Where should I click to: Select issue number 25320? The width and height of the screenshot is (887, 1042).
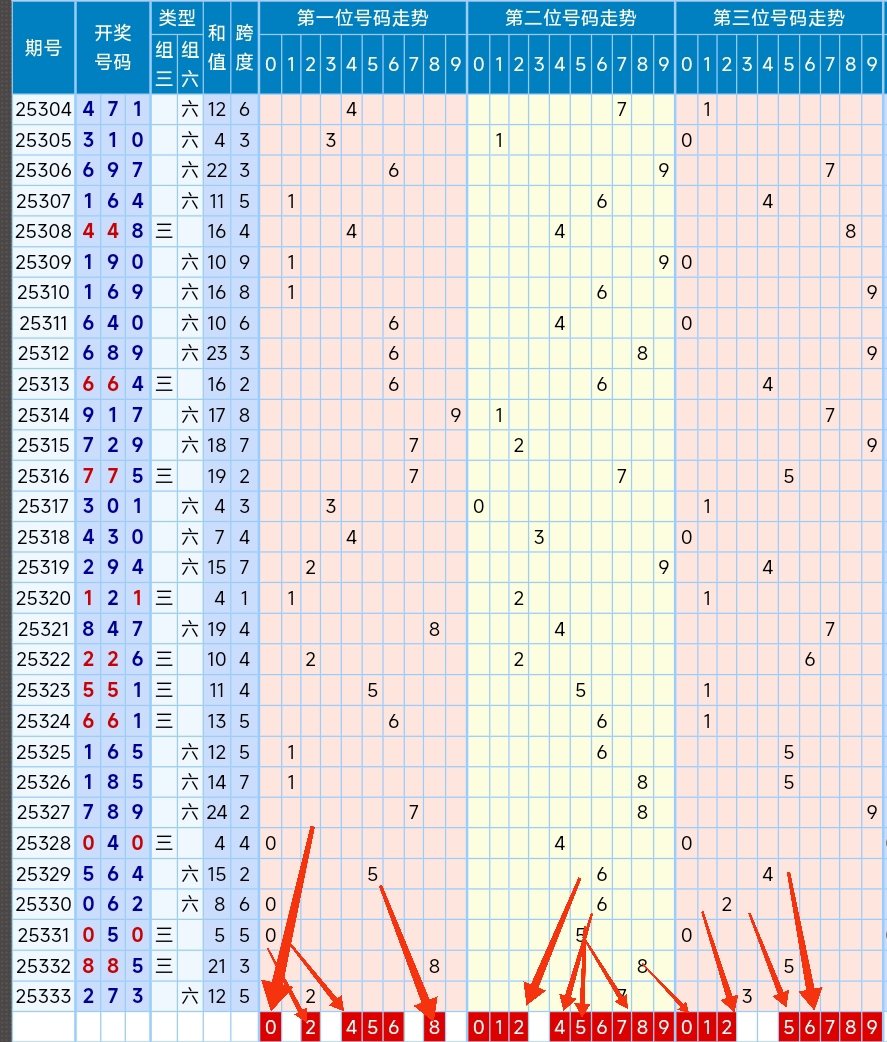(x=44, y=598)
